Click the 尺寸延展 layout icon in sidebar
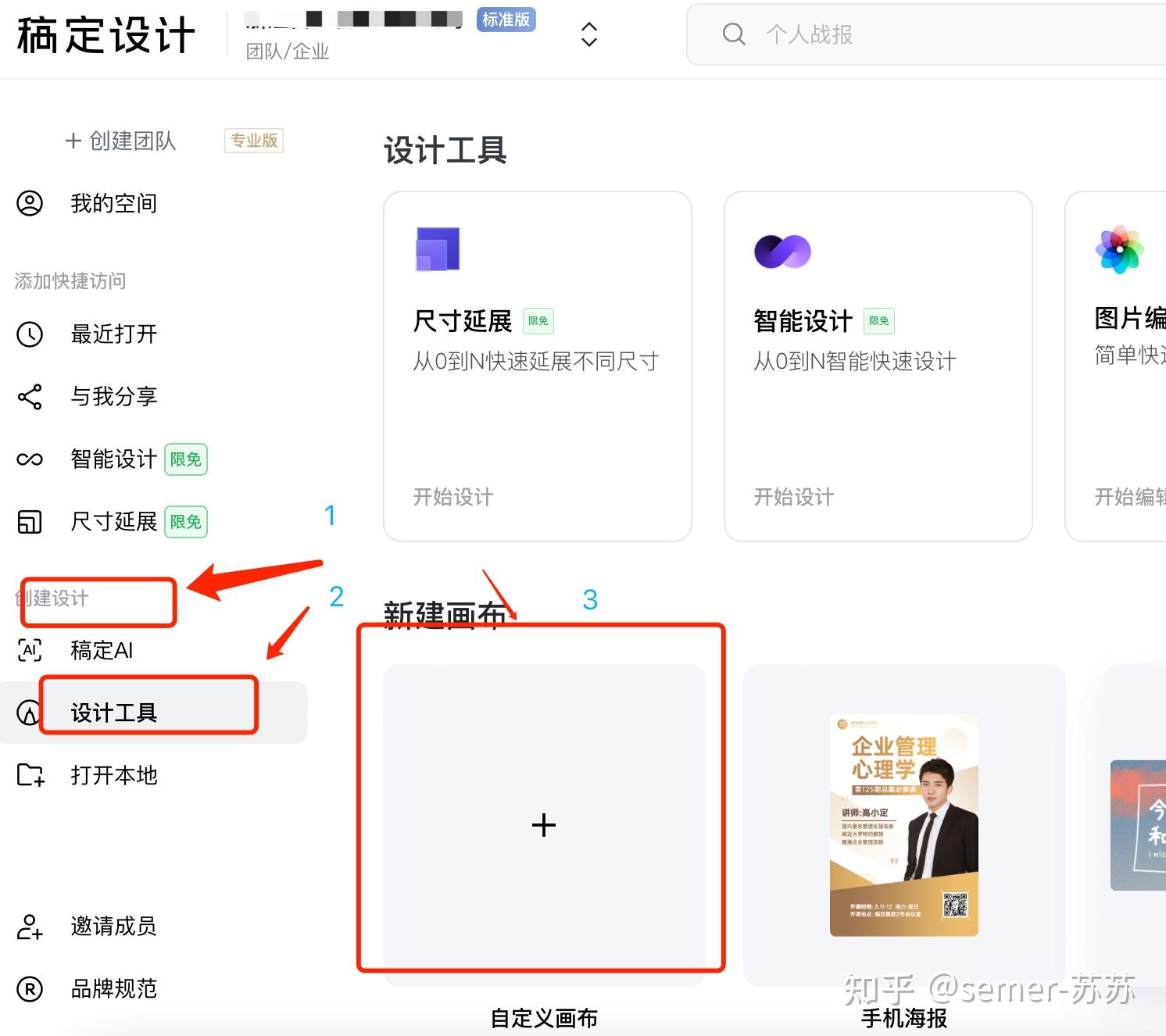 click(x=30, y=522)
